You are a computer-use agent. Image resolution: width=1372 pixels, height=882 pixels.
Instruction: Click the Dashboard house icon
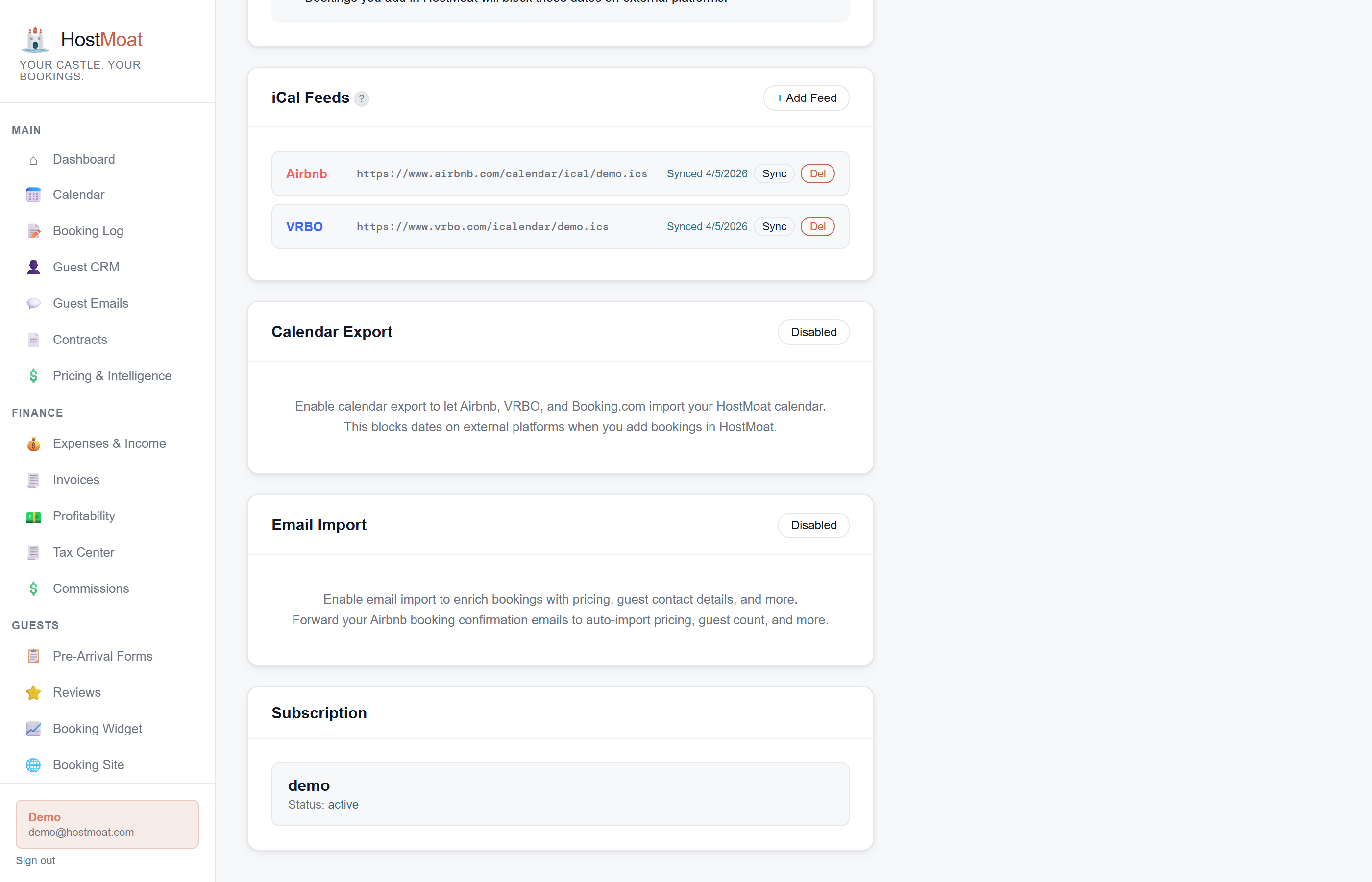[33, 160]
